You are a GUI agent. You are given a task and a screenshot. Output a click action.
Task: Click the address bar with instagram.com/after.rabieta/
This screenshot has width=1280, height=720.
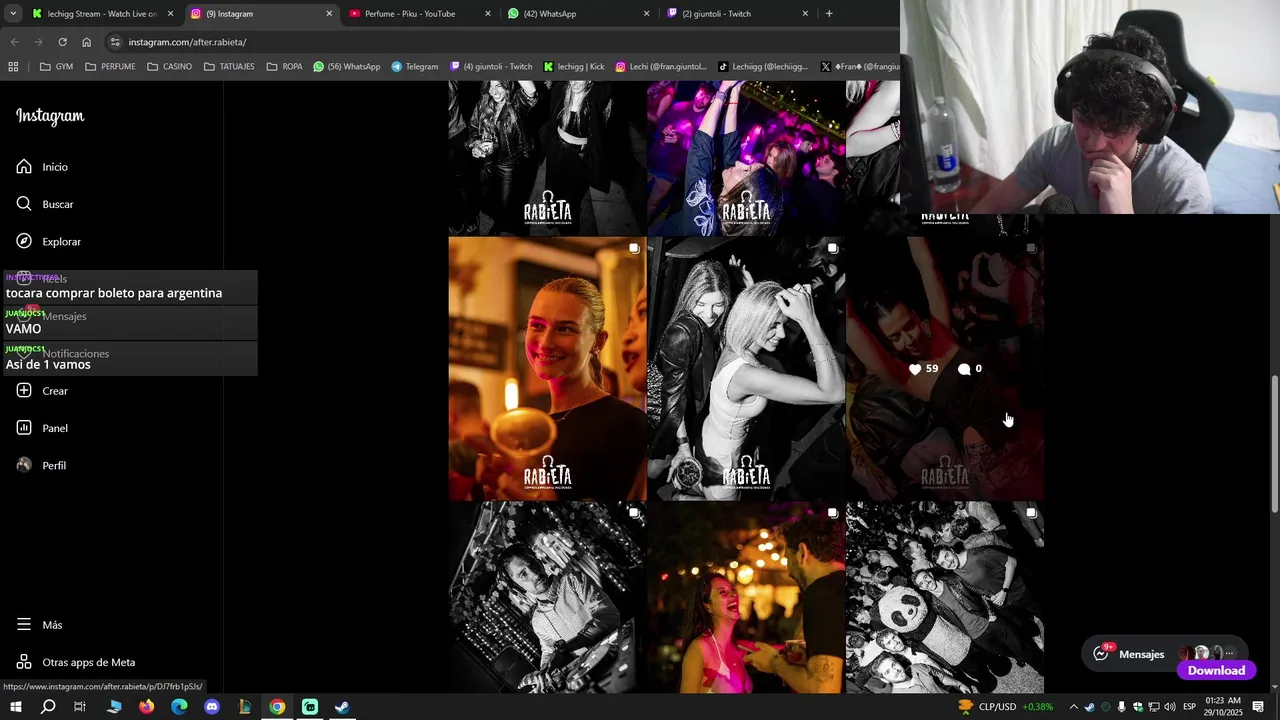(500, 42)
